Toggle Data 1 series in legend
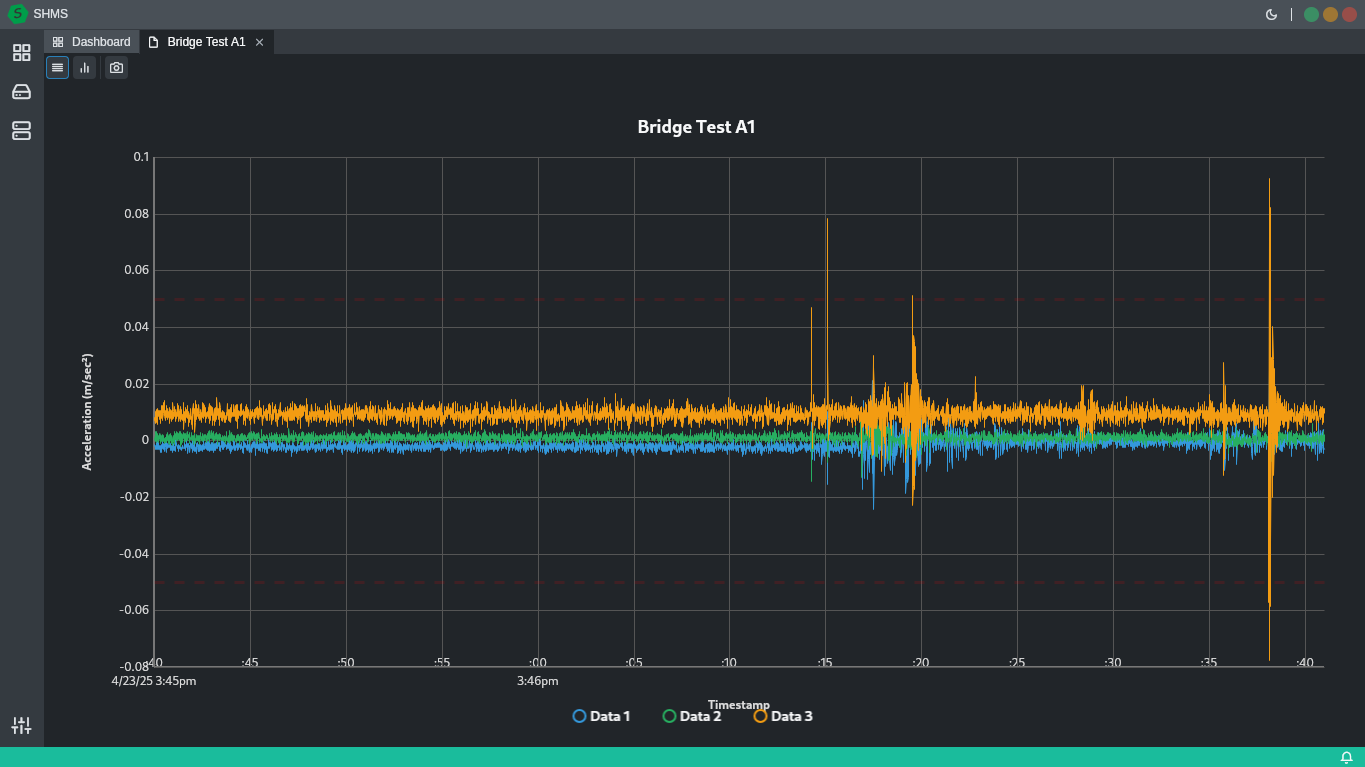The width and height of the screenshot is (1365, 767). click(x=601, y=716)
